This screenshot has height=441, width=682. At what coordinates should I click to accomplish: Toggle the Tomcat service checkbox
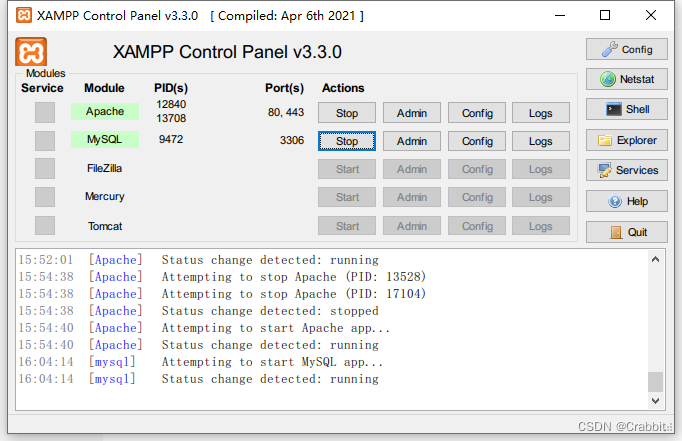coord(45,226)
